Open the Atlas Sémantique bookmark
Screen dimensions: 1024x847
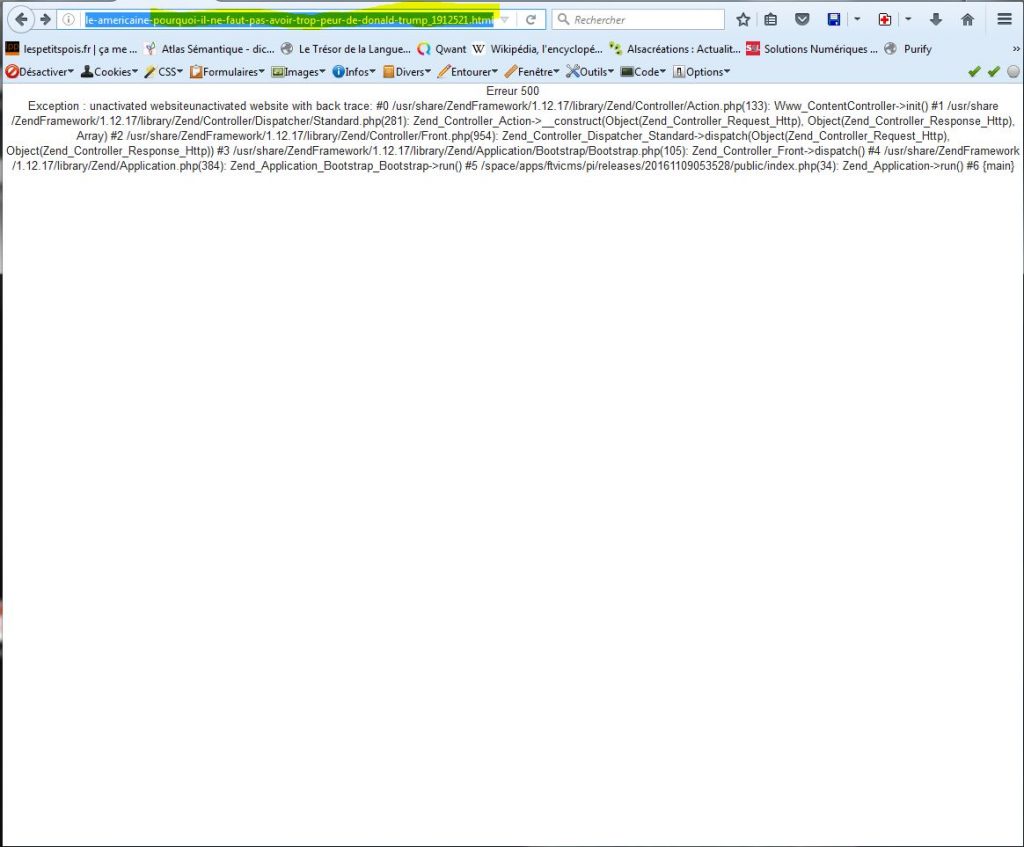[210, 49]
